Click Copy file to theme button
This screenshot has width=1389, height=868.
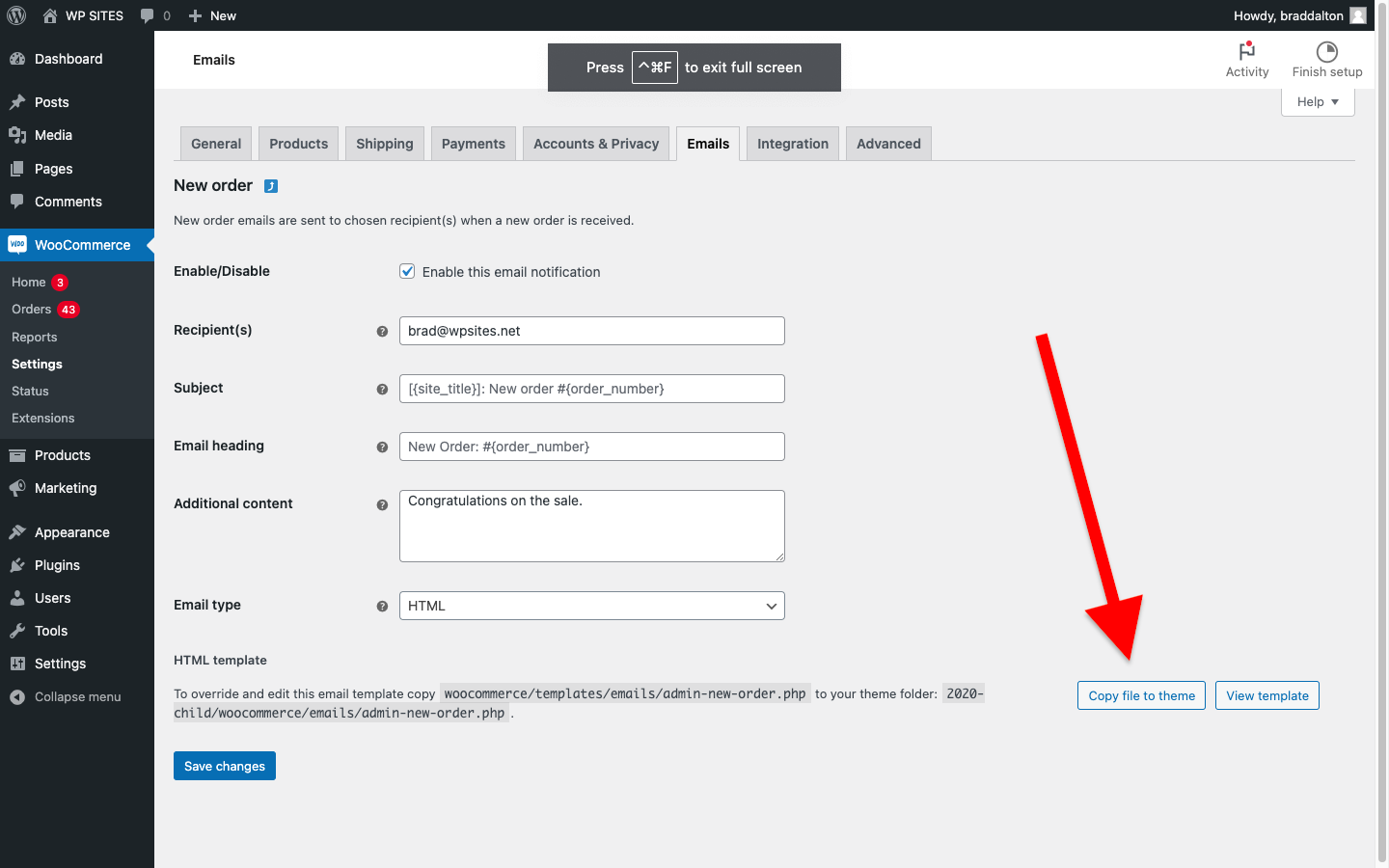coord(1141,695)
